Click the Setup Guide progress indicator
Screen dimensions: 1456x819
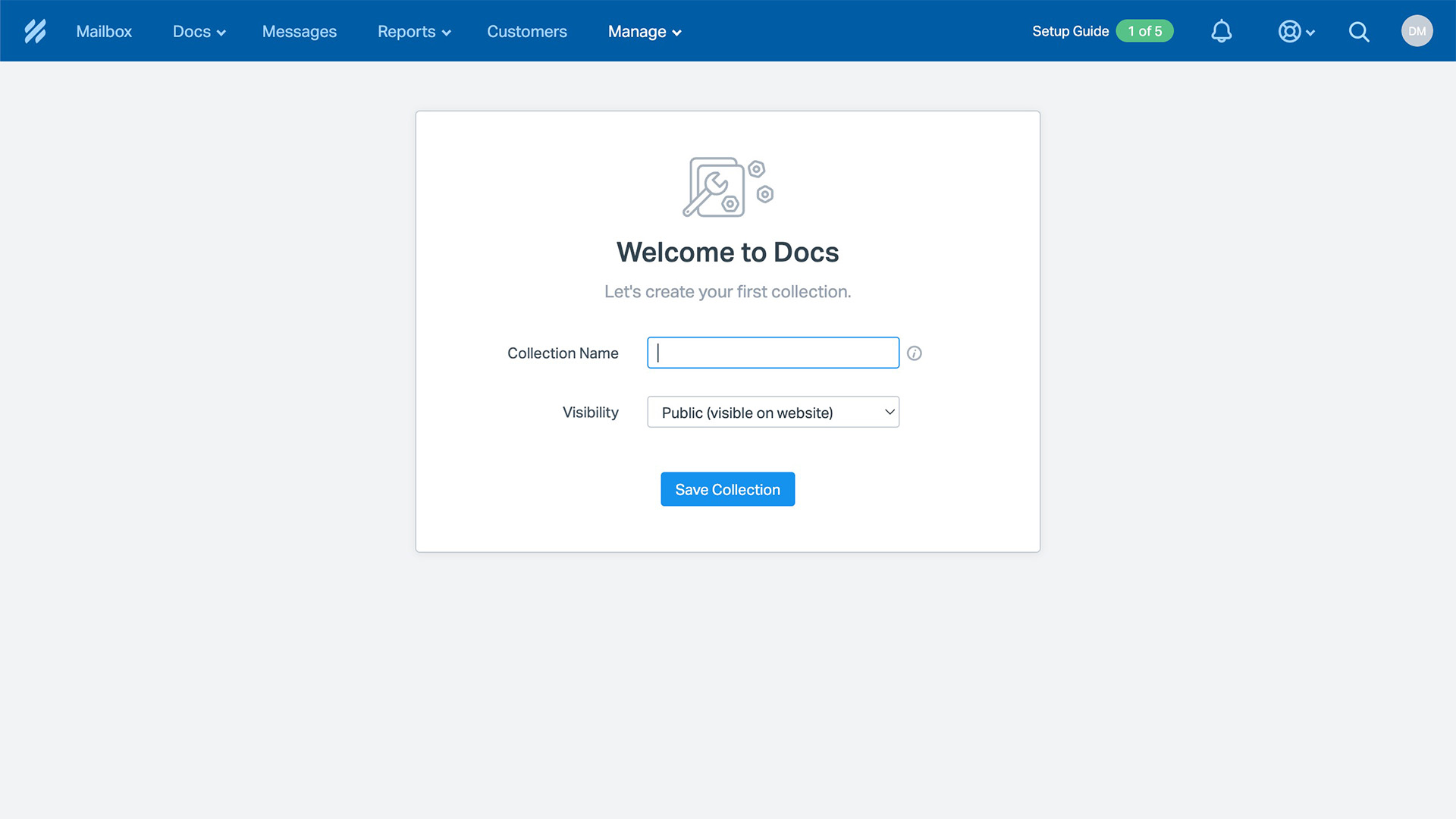coord(1144,30)
